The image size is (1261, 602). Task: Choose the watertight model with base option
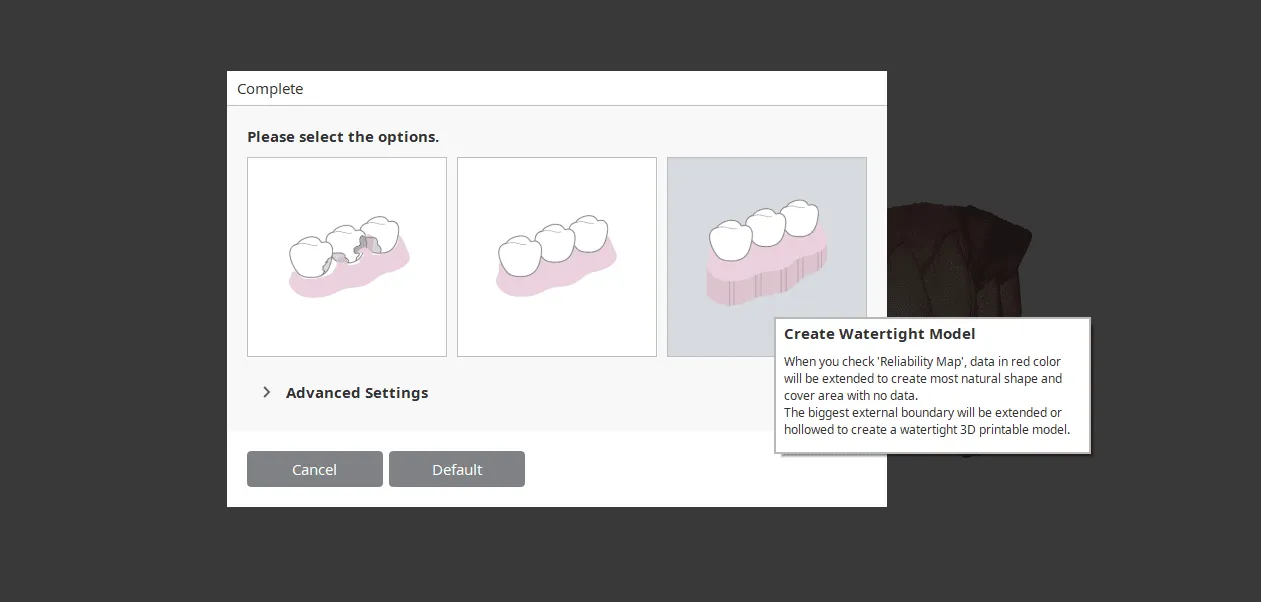click(x=767, y=257)
